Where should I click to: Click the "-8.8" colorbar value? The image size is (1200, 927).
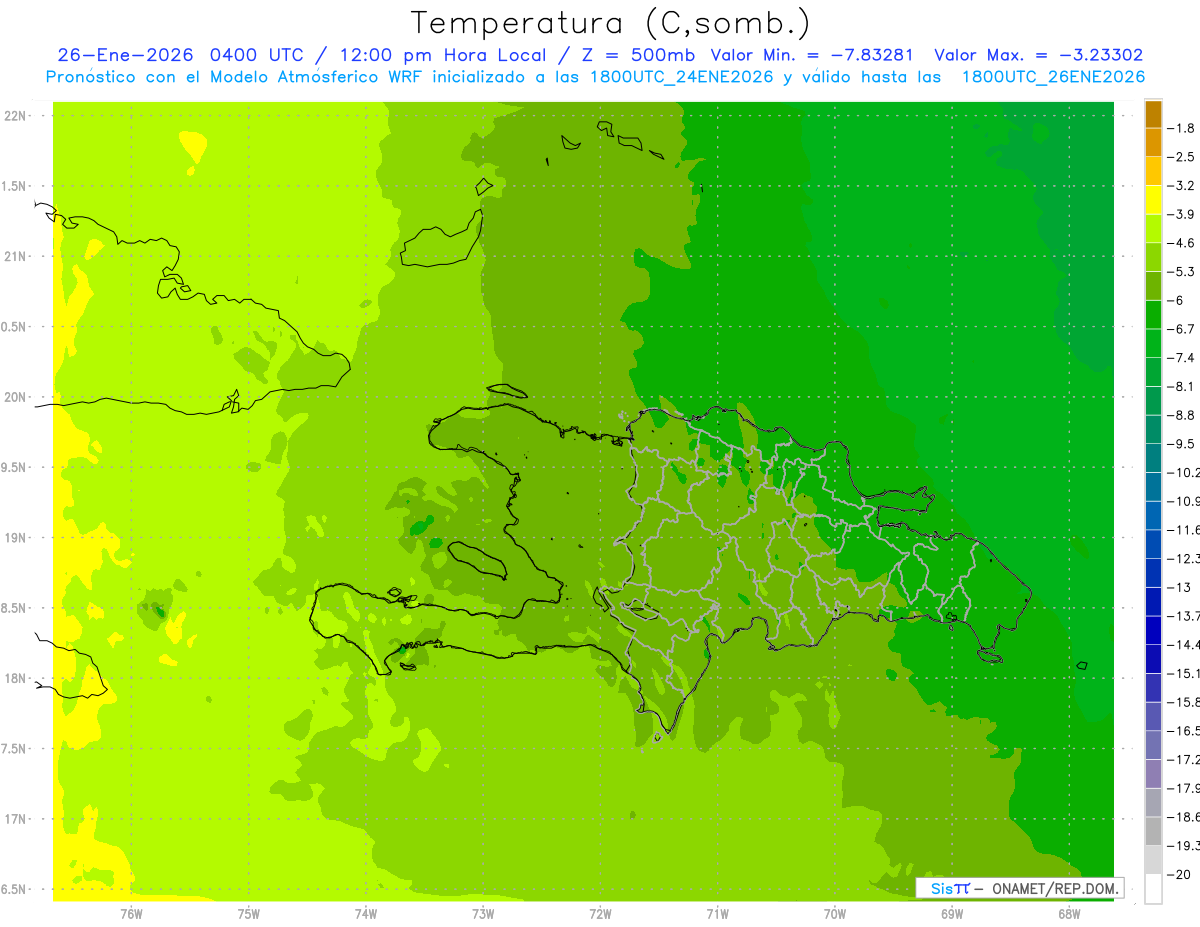[x=1181, y=415]
